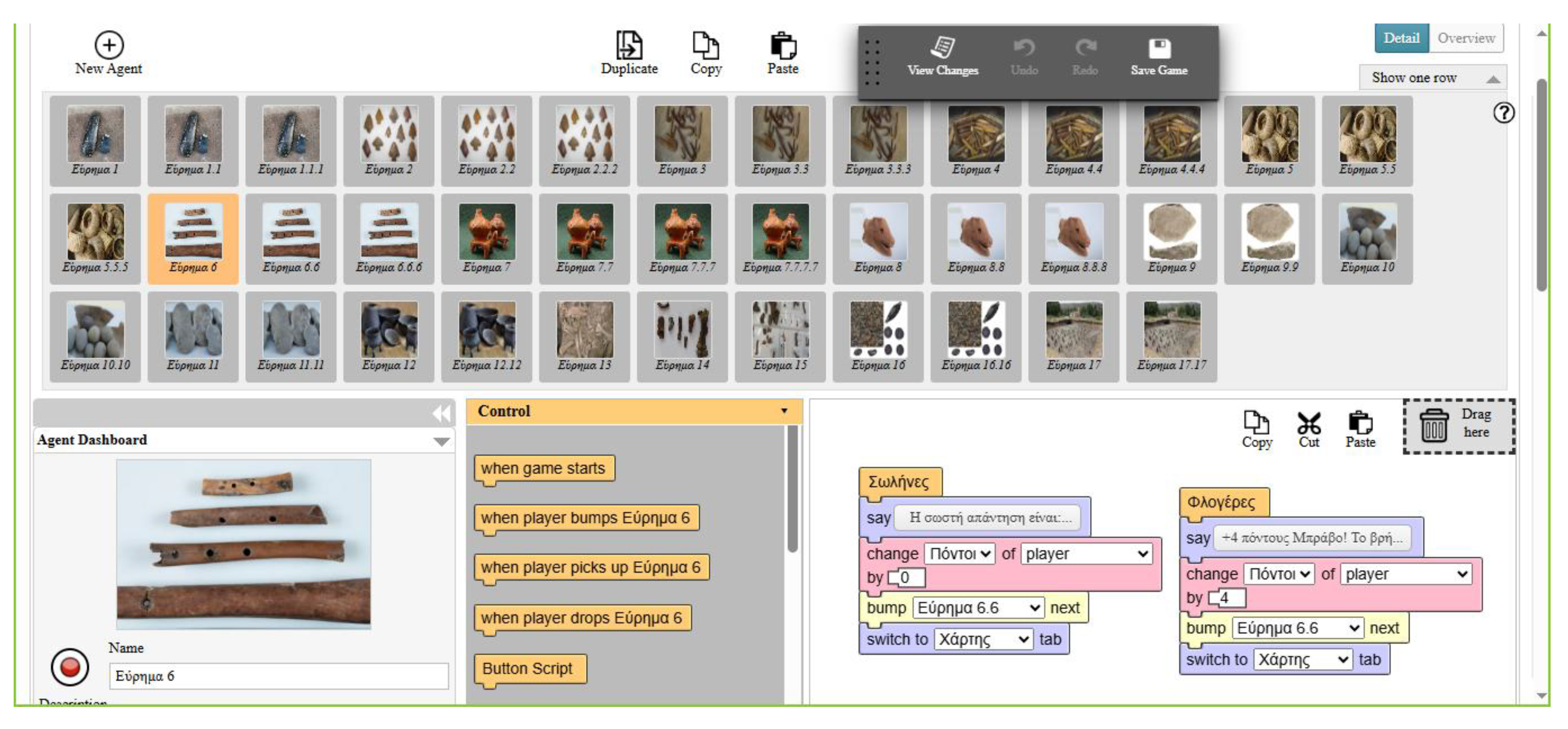Collapse the Agent Dashboard expander arrow
Viewport: 1568px width, 729px height.
[441, 441]
